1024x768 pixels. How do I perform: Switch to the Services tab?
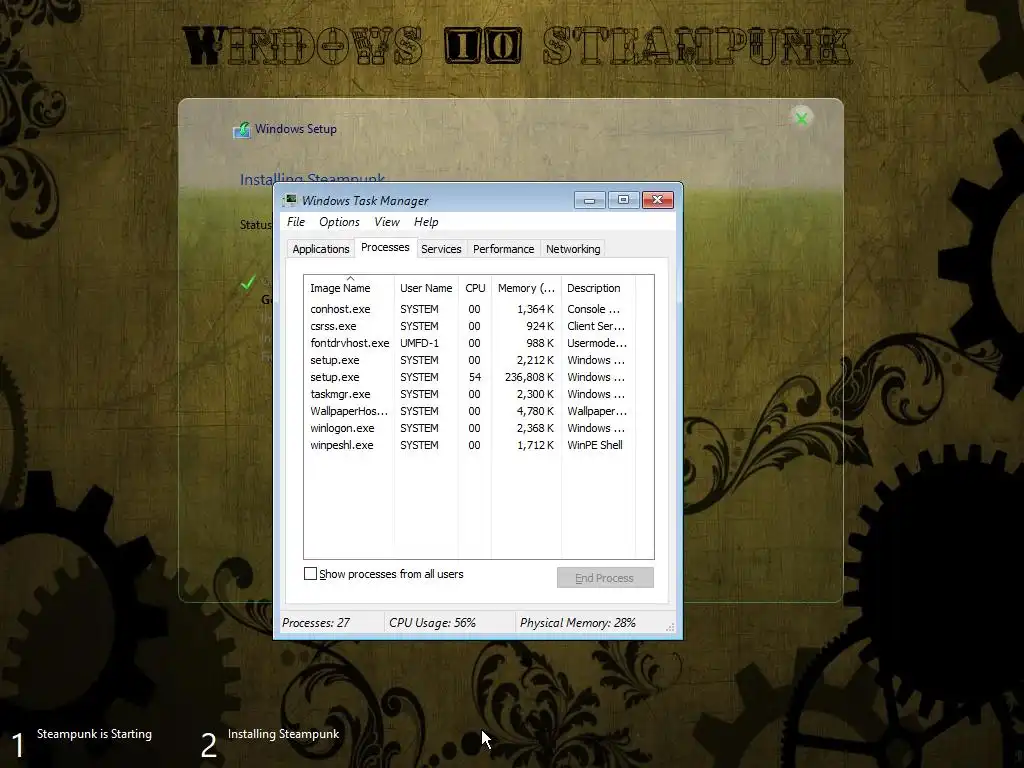tap(441, 249)
